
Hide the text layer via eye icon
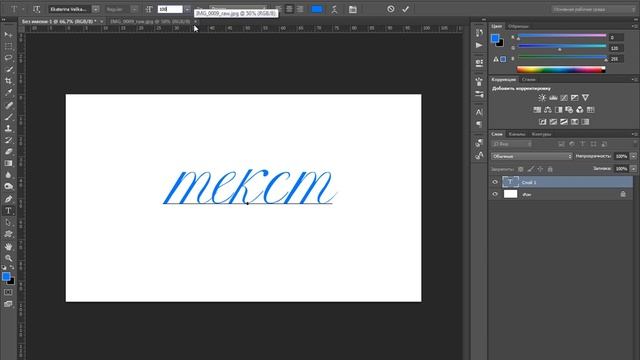point(495,182)
